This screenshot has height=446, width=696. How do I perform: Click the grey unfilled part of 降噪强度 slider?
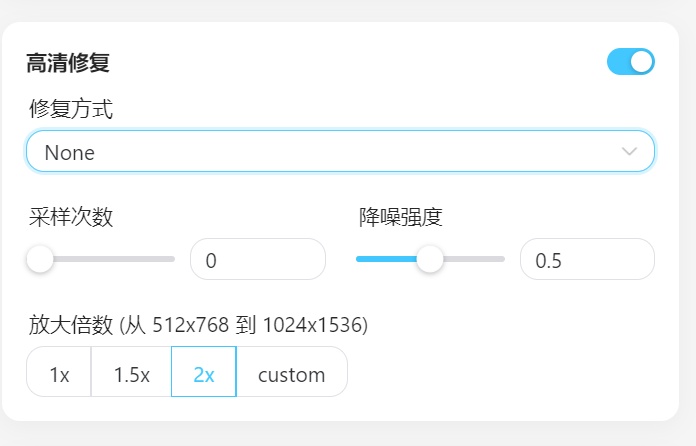tap(474, 259)
